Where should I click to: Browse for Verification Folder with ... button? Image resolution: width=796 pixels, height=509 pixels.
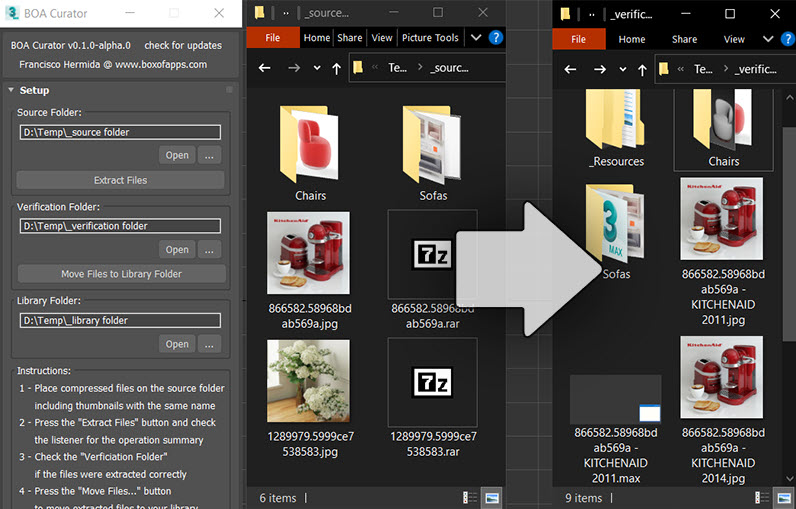click(209, 250)
